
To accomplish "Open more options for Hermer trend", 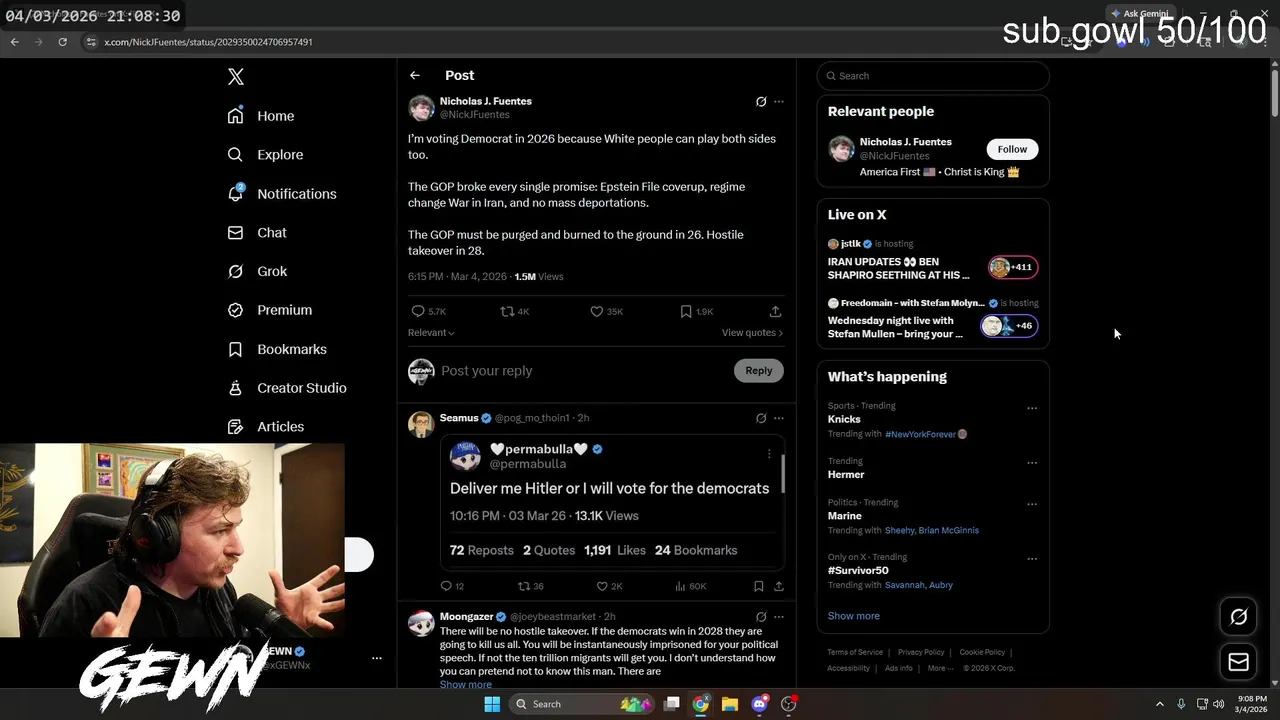I will click(x=1032, y=463).
